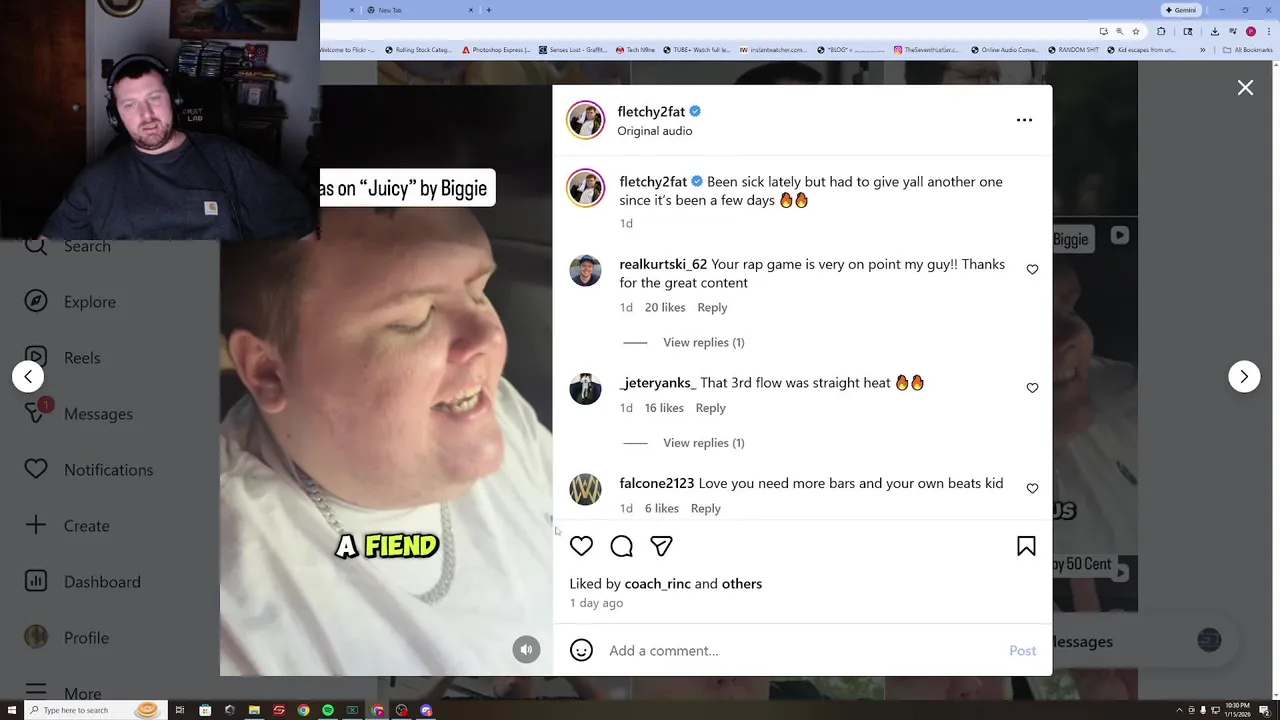Open the Explore compass icon in the sidebar

36,302
